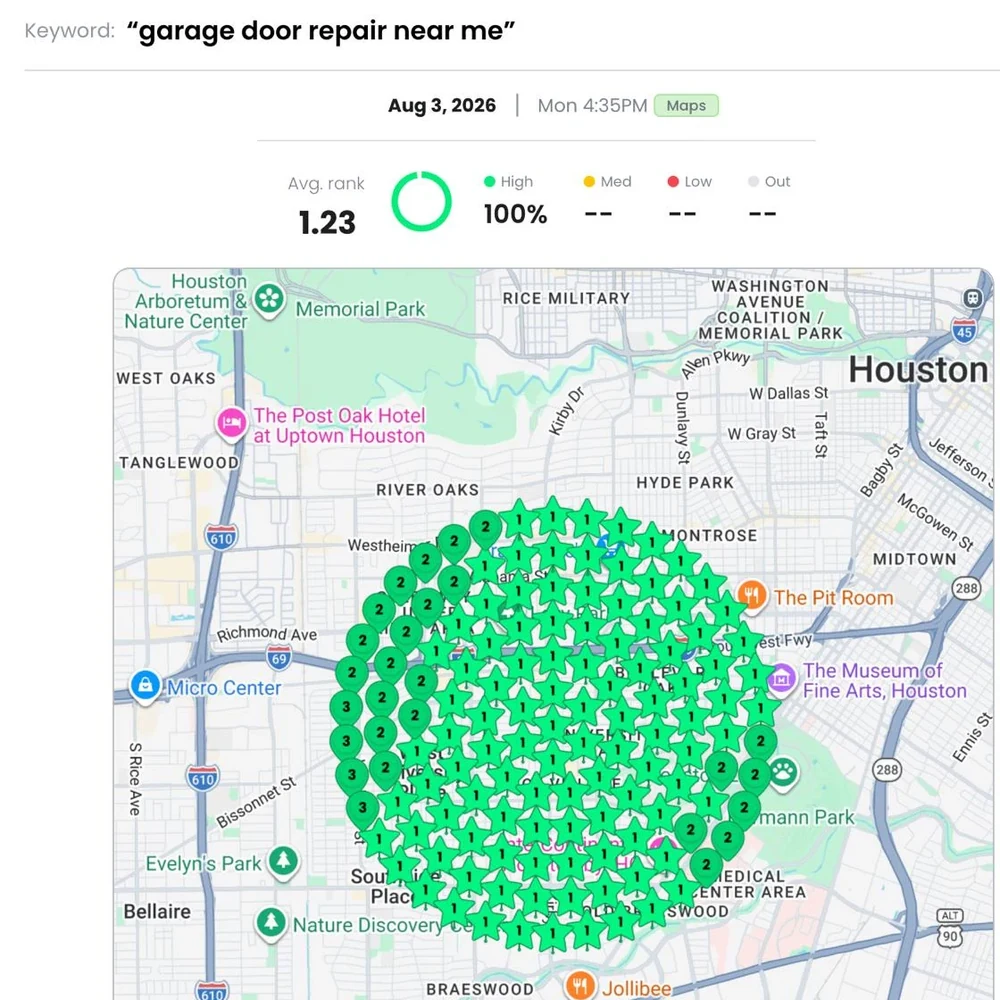Screen dimensions: 1000x1000
Task: Click the green rank donut chart
Action: click(422, 202)
